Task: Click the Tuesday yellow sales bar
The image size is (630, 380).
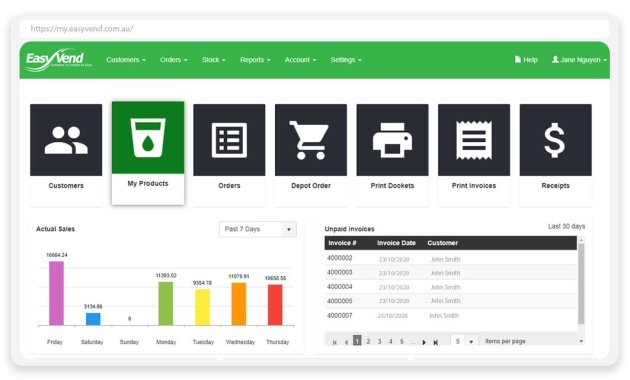Action: (202, 307)
